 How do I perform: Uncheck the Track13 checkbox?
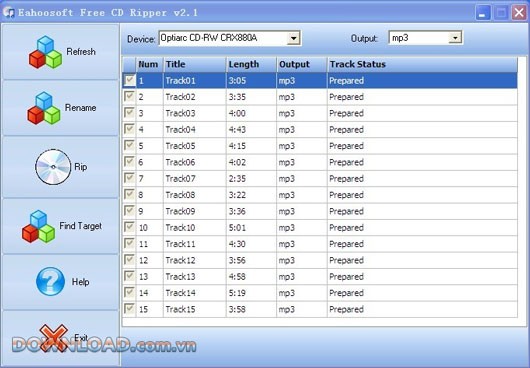point(129,276)
